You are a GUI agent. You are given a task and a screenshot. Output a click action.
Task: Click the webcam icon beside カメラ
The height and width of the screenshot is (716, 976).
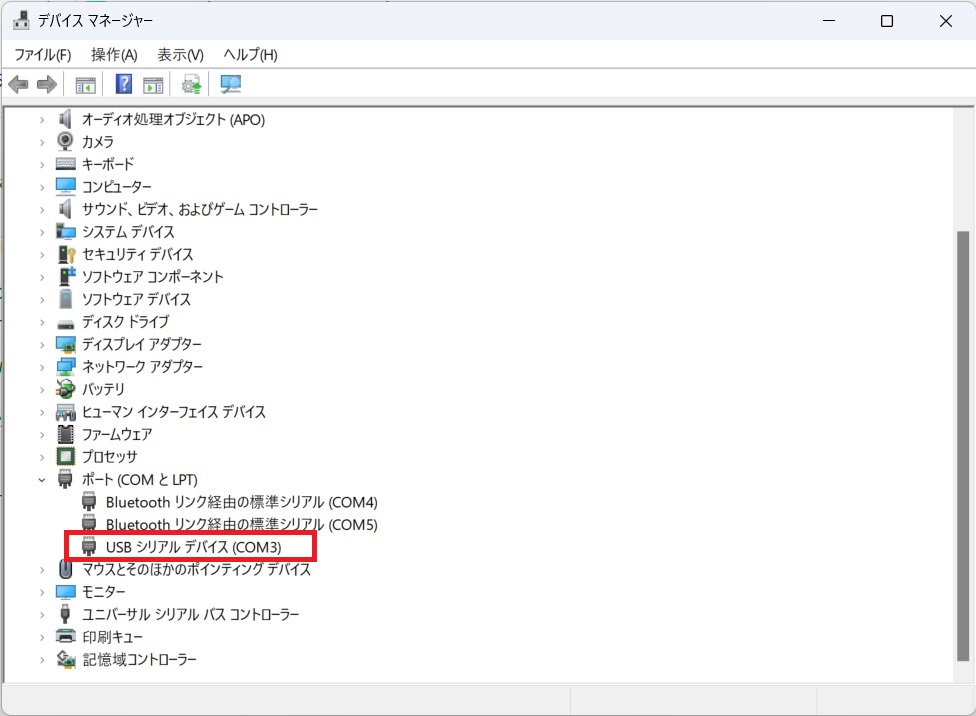coord(65,141)
